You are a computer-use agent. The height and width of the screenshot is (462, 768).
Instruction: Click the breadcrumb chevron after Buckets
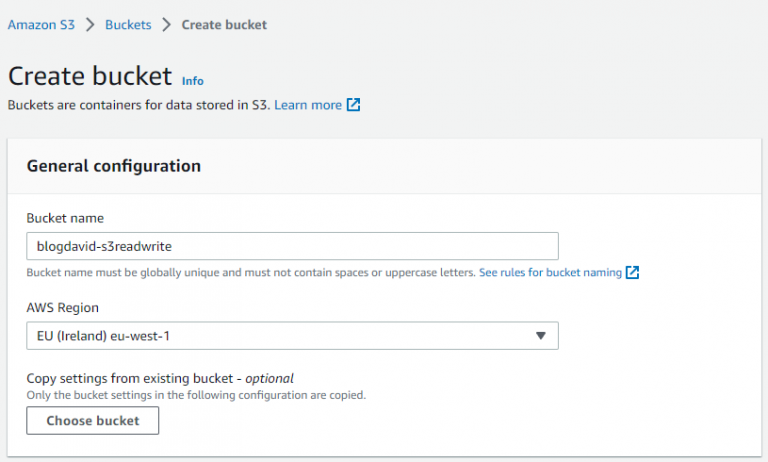[x=166, y=24]
